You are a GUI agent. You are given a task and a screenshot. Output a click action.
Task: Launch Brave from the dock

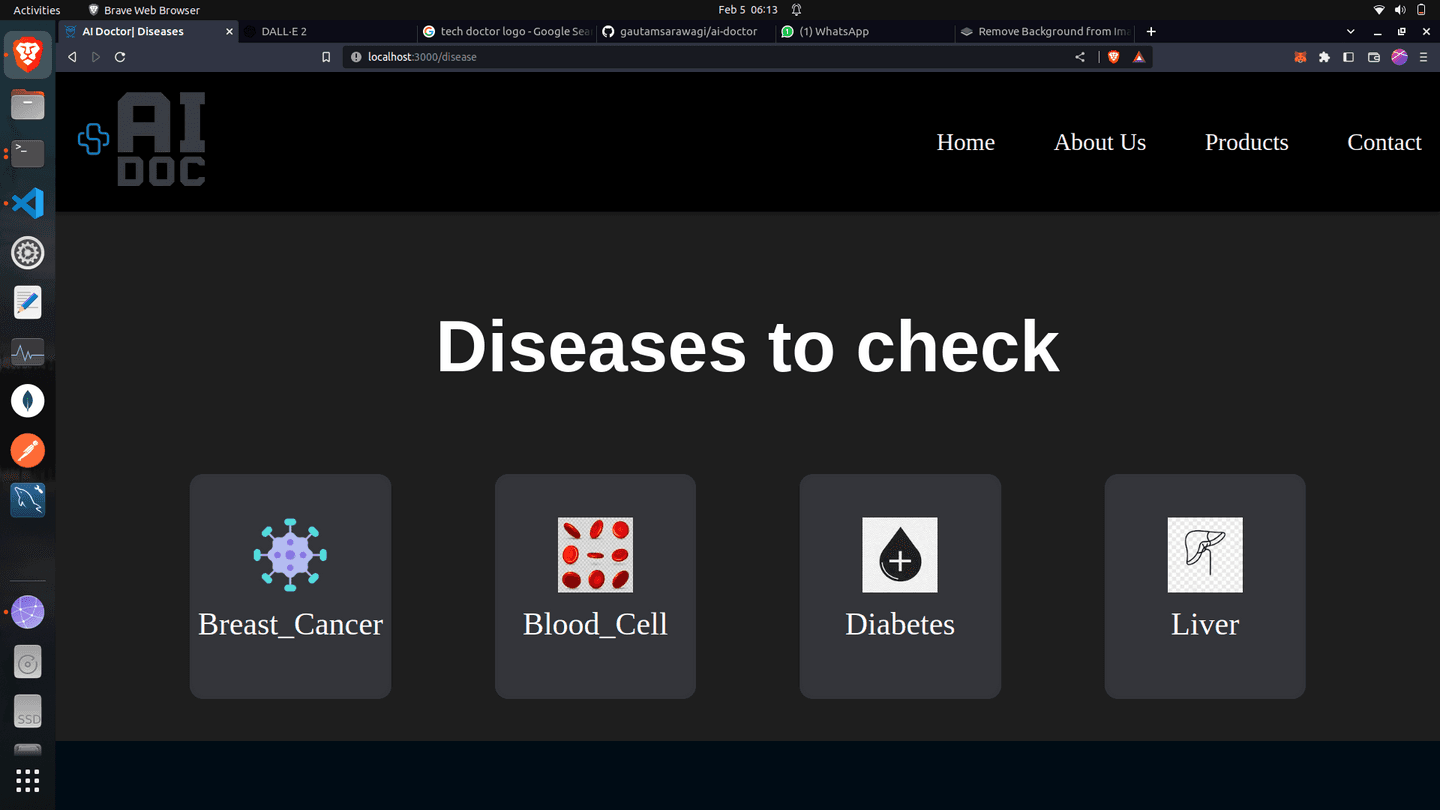pyautogui.click(x=28, y=54)
